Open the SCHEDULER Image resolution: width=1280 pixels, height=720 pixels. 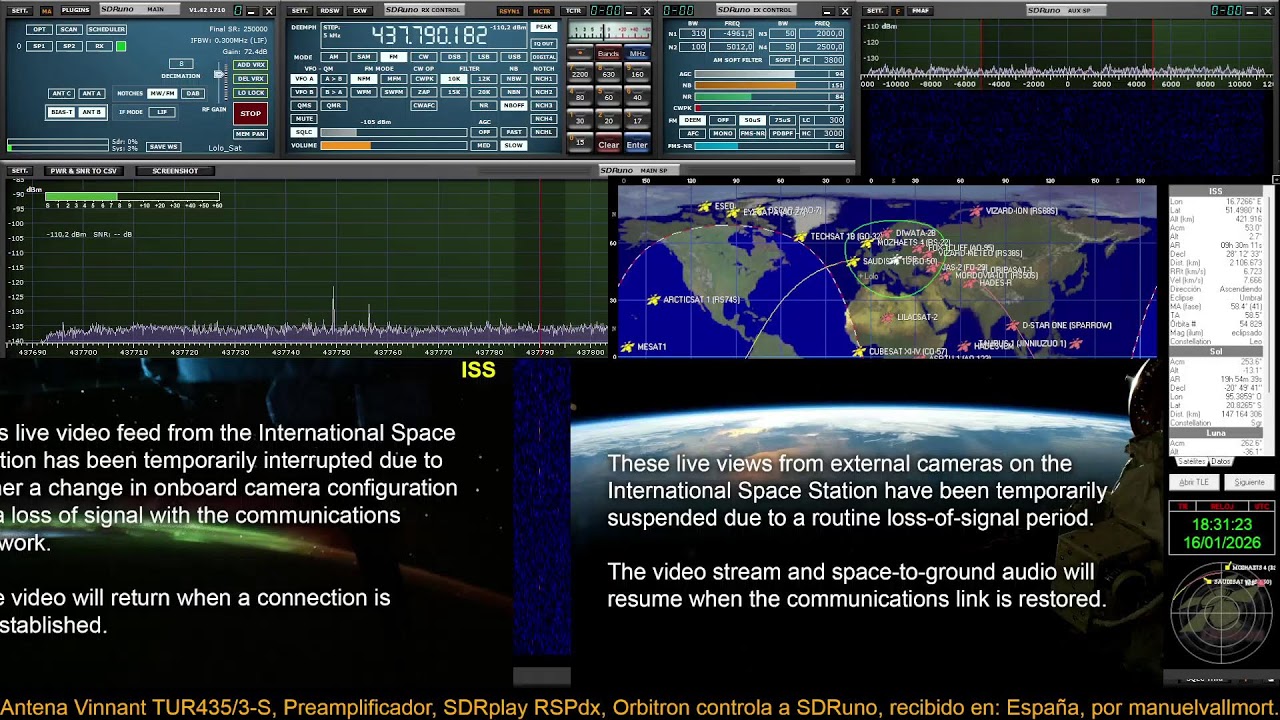[107, 30]
